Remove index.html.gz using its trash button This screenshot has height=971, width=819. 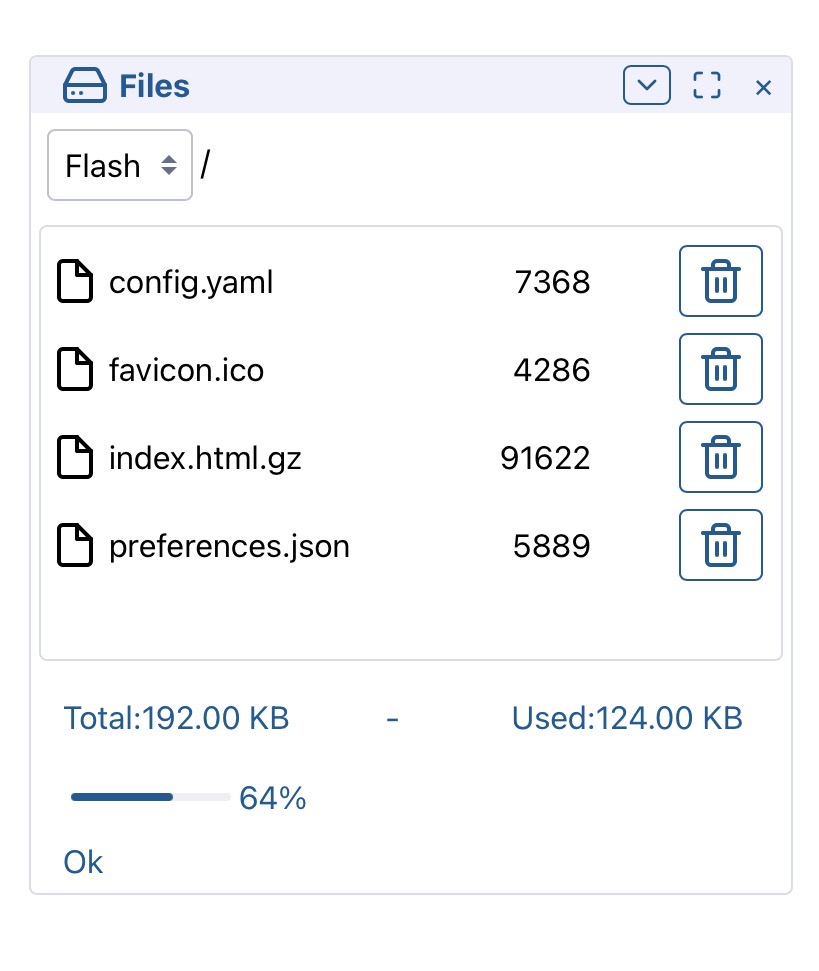tap(720, 457)
